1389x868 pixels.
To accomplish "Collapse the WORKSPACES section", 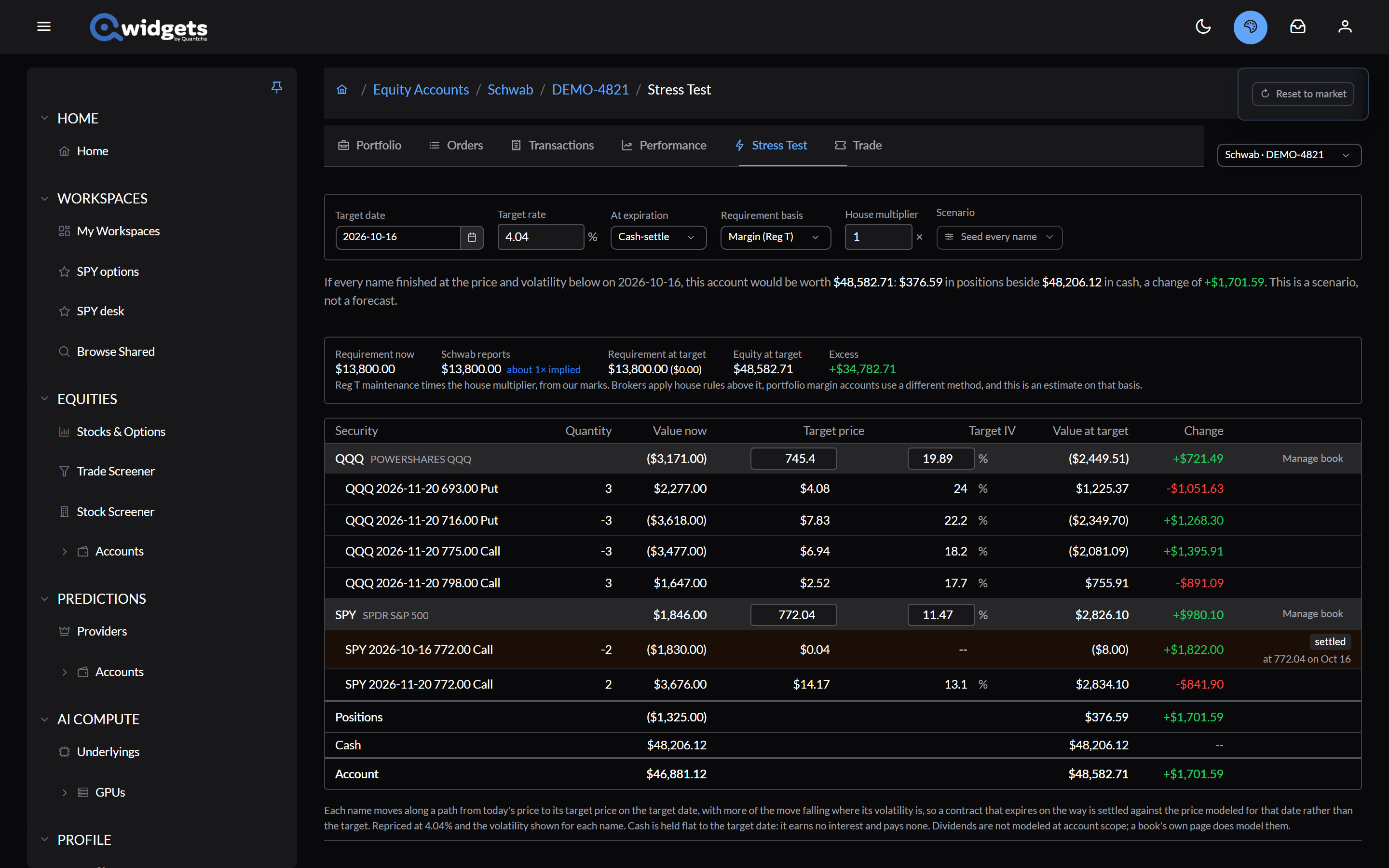I will (44, 199).
